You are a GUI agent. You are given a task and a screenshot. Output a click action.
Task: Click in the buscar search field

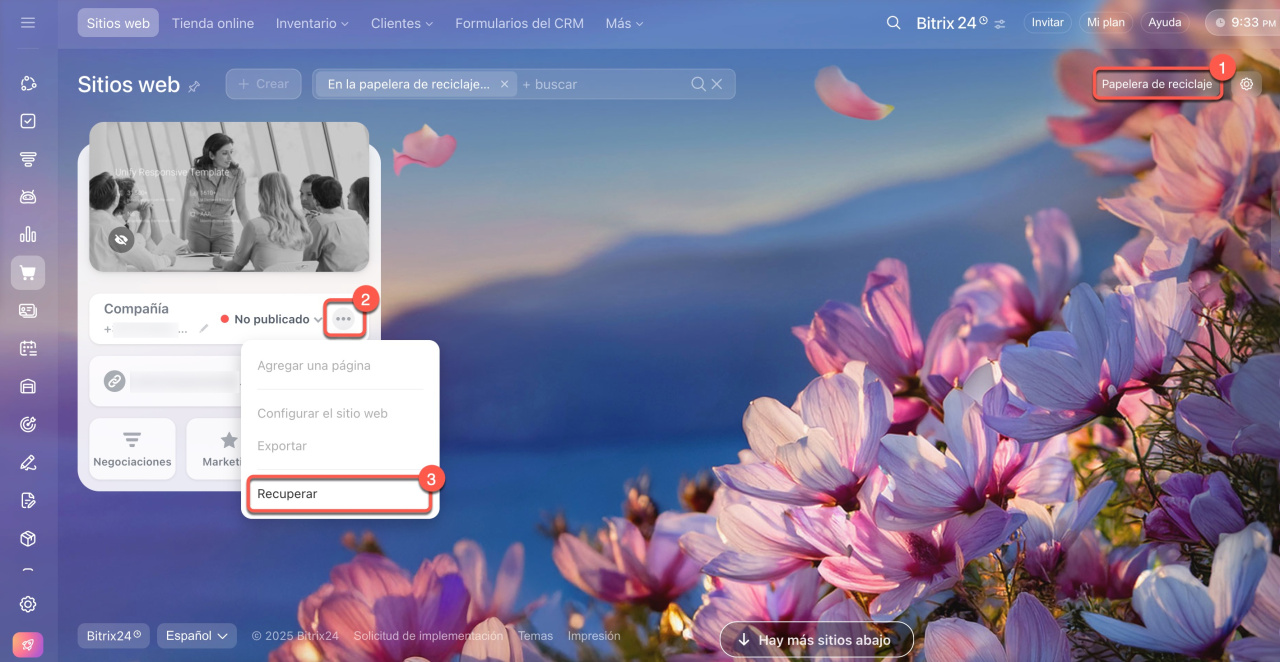click(x=600, y=85)
